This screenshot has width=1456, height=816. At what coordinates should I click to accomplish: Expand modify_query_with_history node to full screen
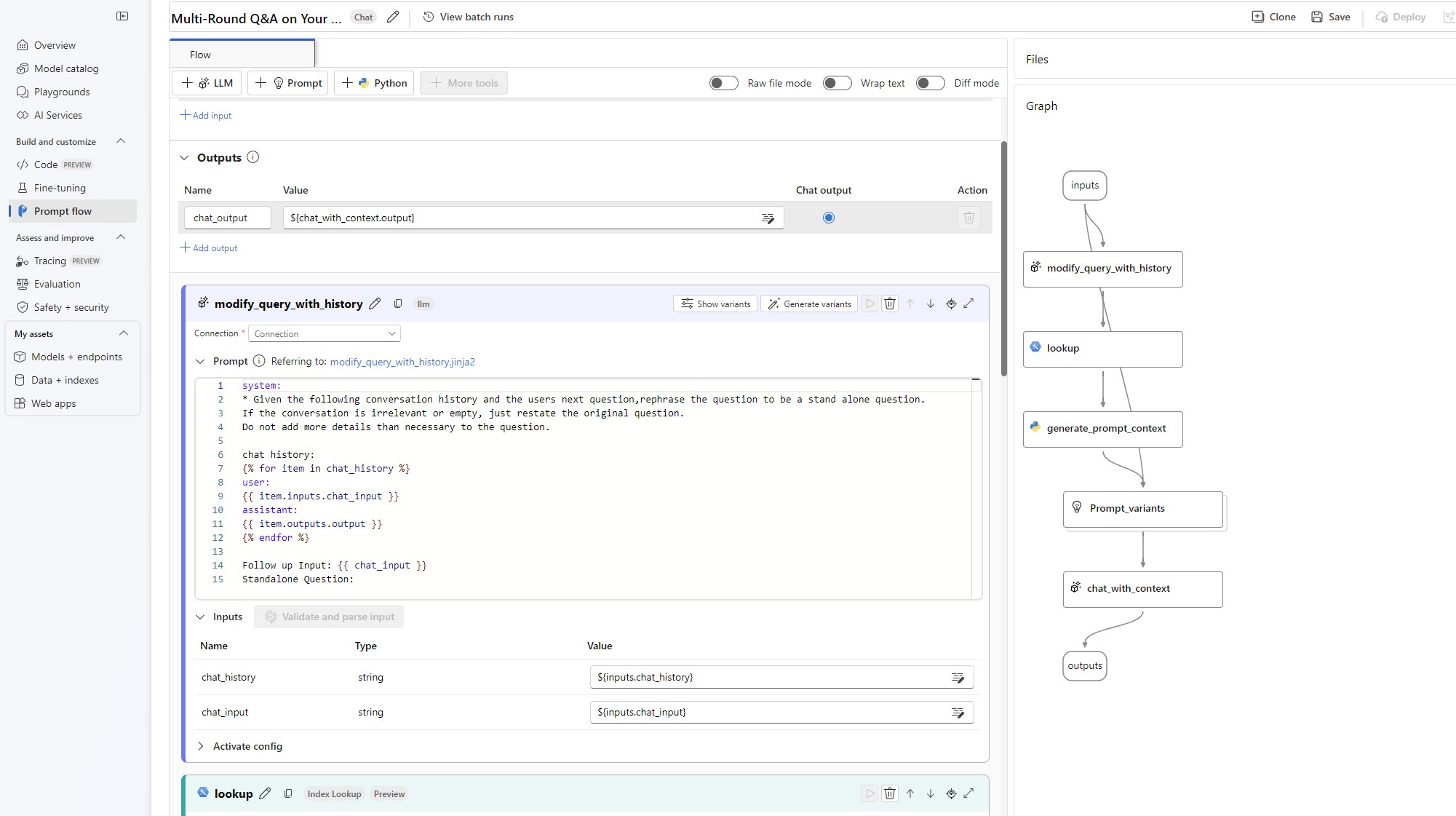pyautogui.click(x=968, y=304)
